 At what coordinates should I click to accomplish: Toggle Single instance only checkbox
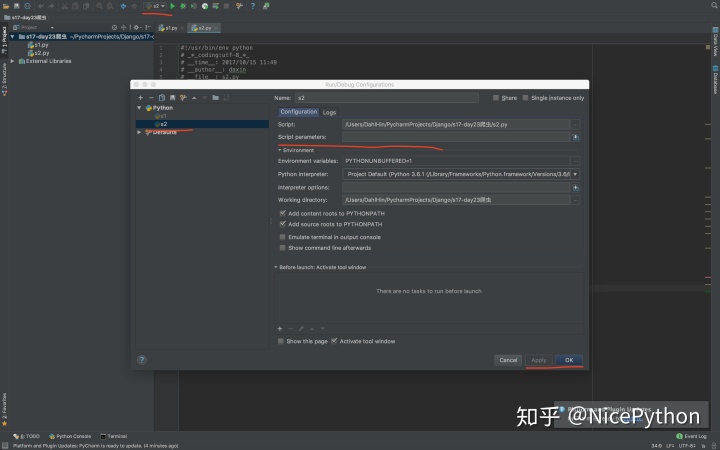pos(525,98)
